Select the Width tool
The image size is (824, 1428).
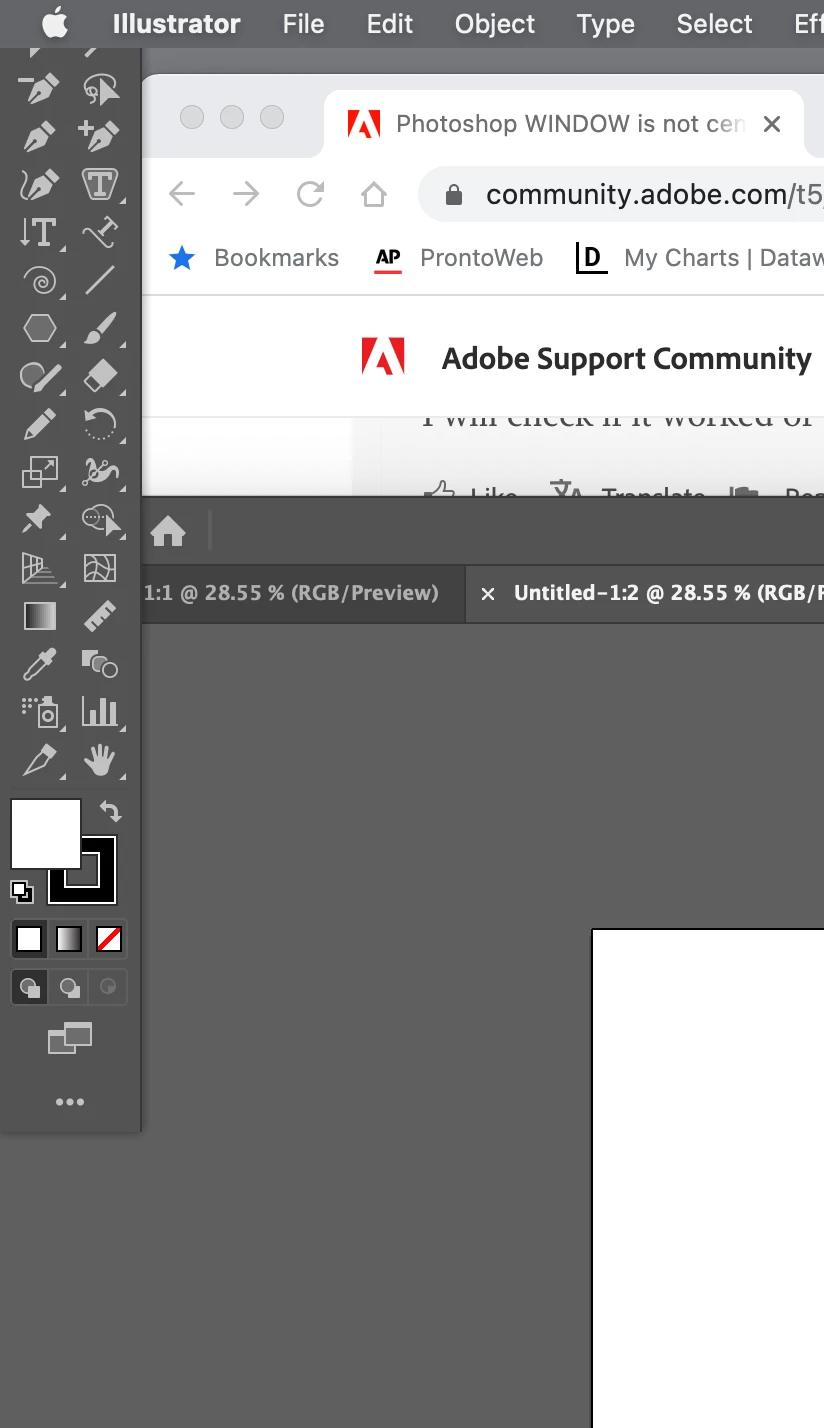click(x=99, y=471)
